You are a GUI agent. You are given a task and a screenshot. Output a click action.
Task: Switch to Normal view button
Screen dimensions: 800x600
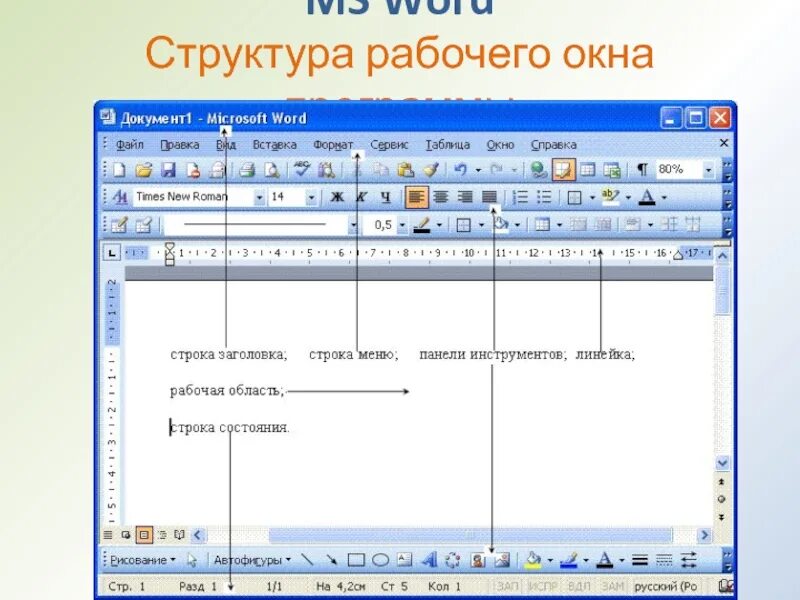pos(108,535)
